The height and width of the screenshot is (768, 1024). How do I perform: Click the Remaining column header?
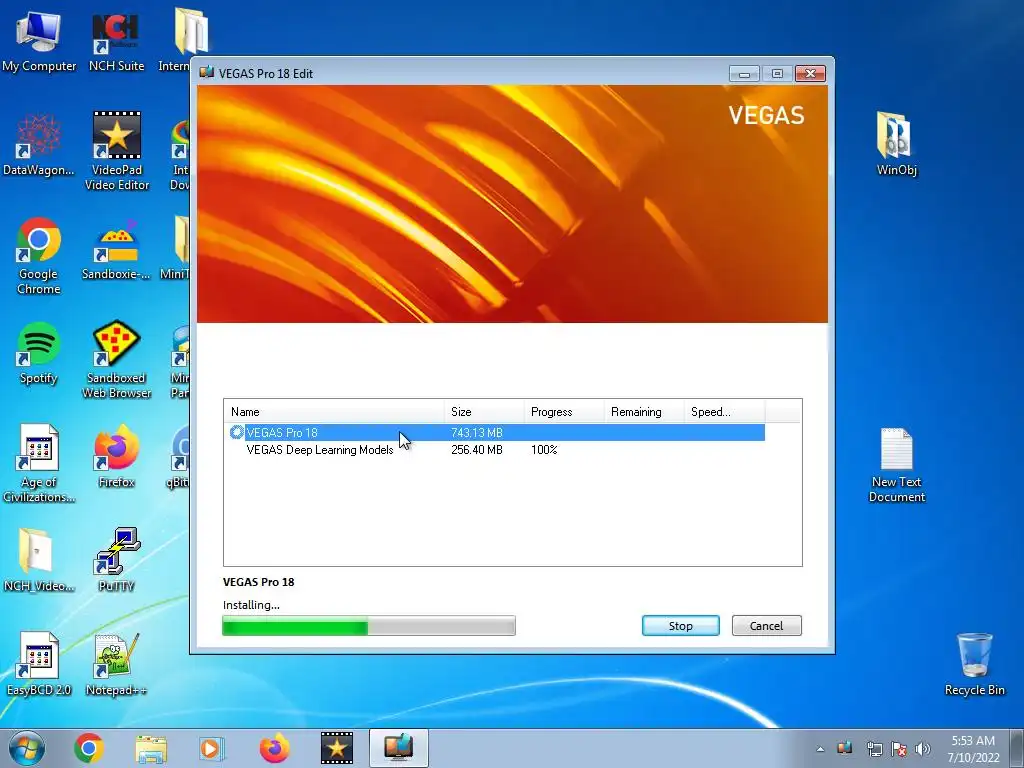tap(643, 412)
